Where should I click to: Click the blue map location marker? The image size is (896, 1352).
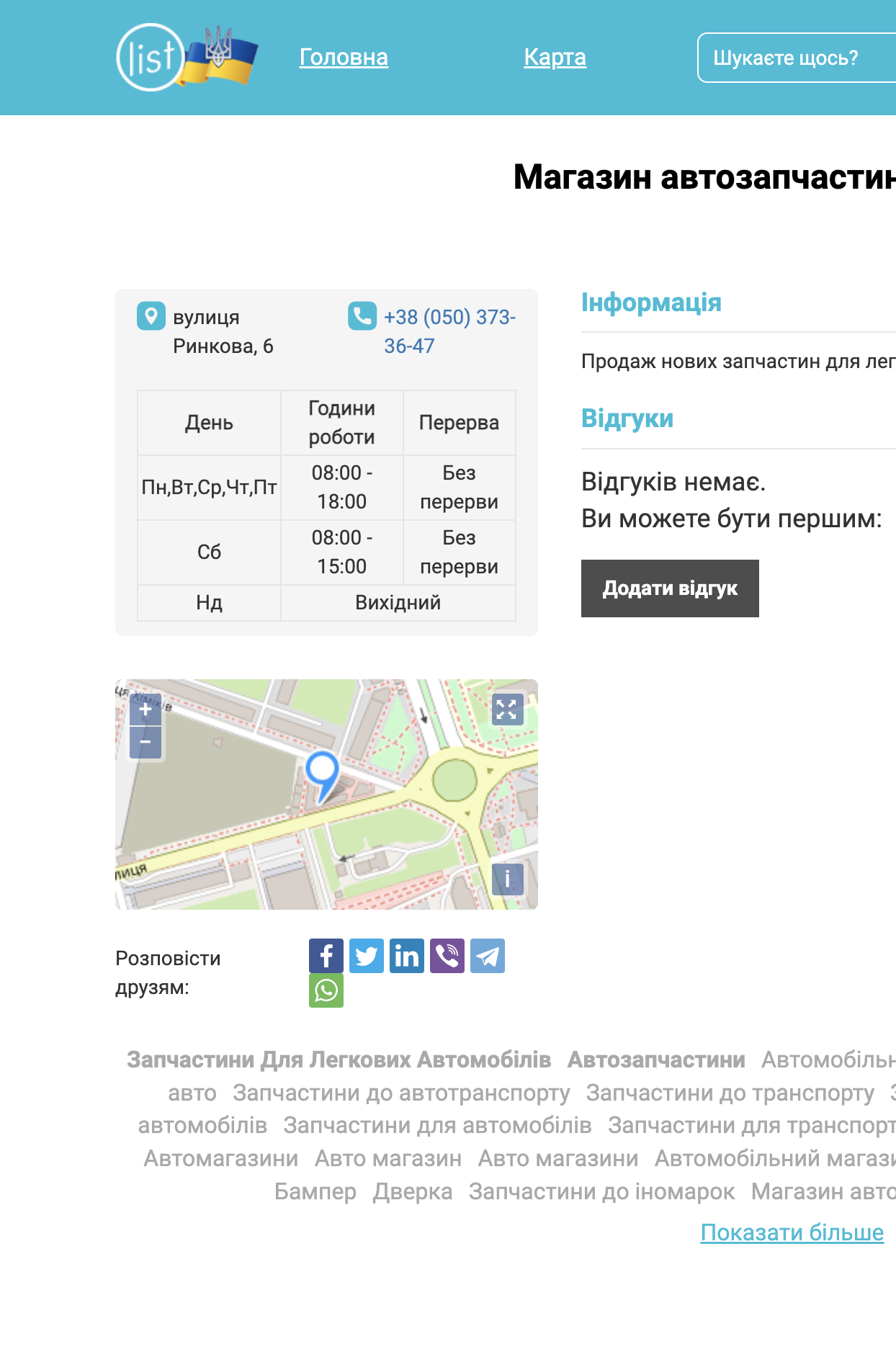[x=322, y=776]
